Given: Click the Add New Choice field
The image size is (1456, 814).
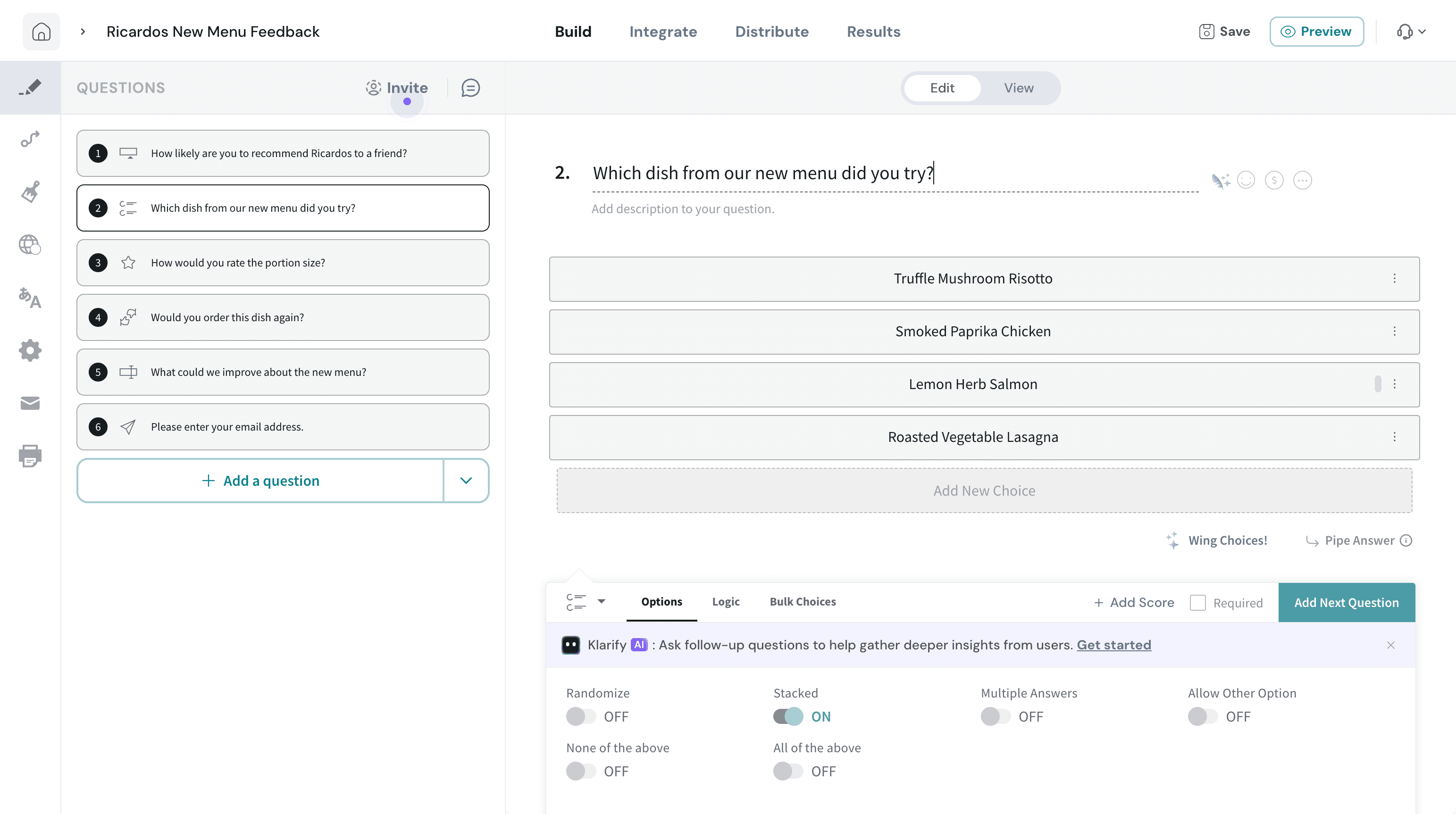Looking at the screenshot, I should click(984, 490).
